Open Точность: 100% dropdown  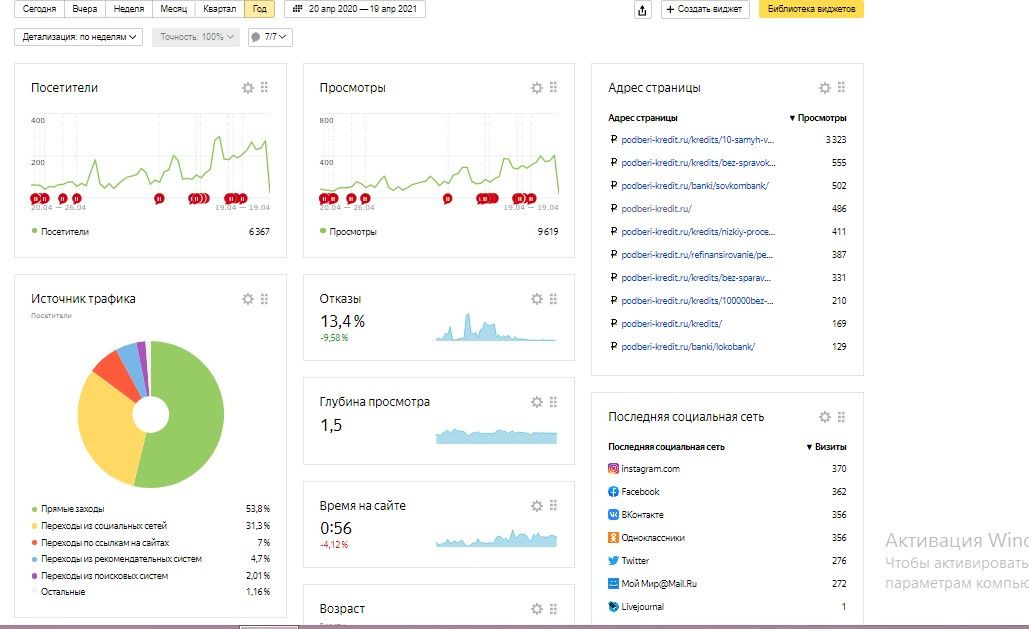[x=196, y=37]
